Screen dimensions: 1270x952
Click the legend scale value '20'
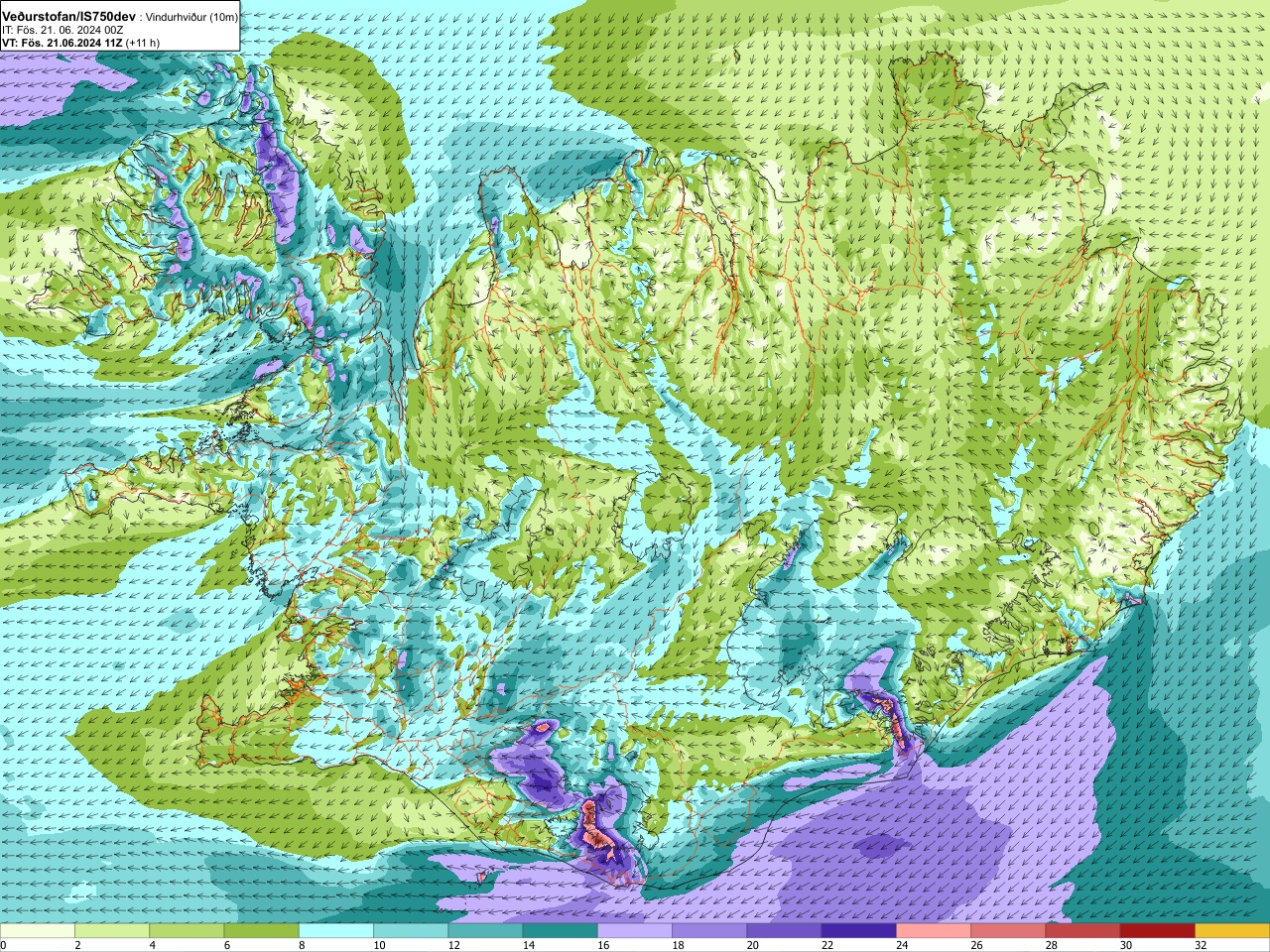[x=753, y=945]
